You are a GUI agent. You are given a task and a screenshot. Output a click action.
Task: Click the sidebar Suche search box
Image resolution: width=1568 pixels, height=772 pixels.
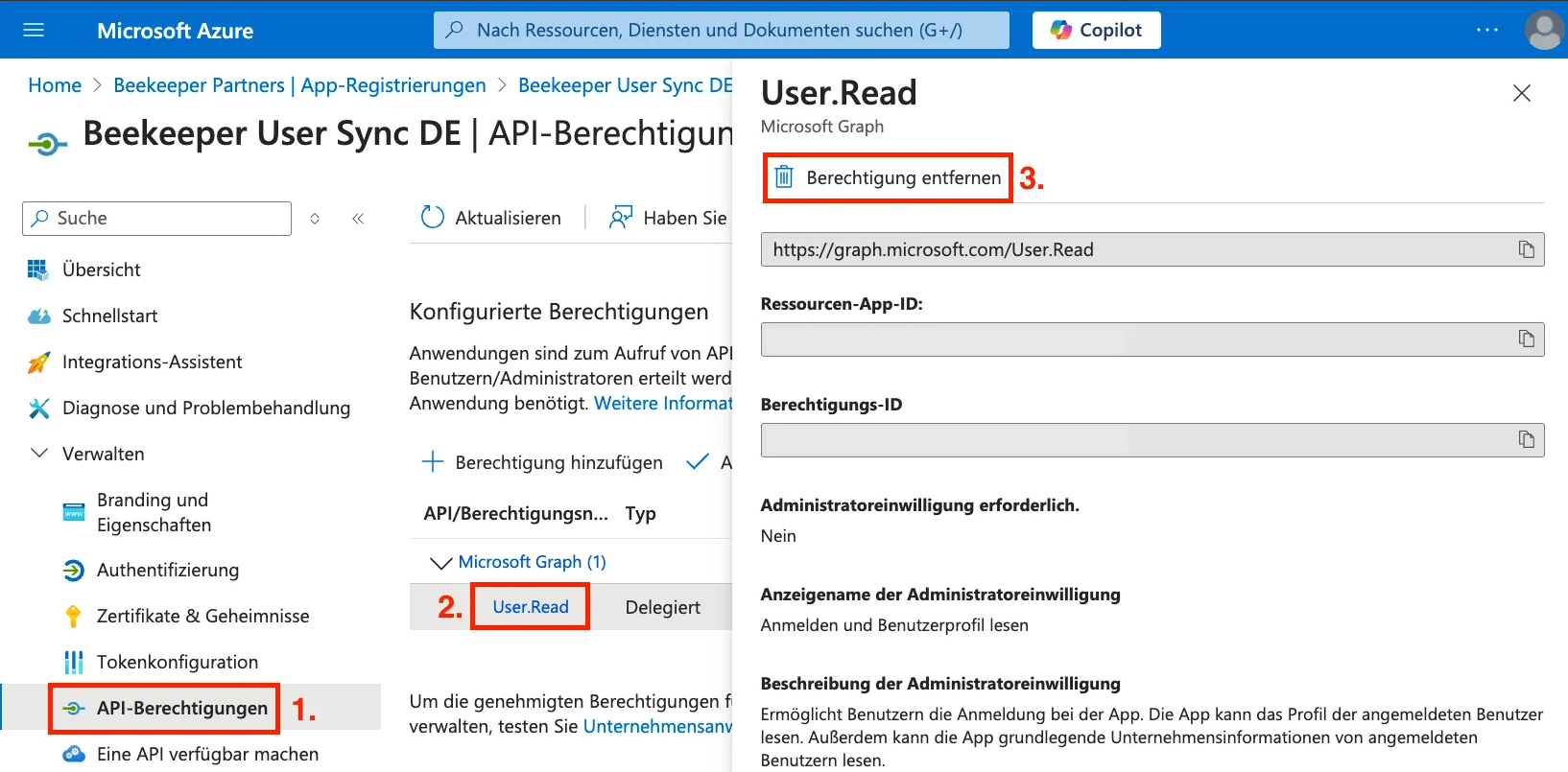[156, 219]
